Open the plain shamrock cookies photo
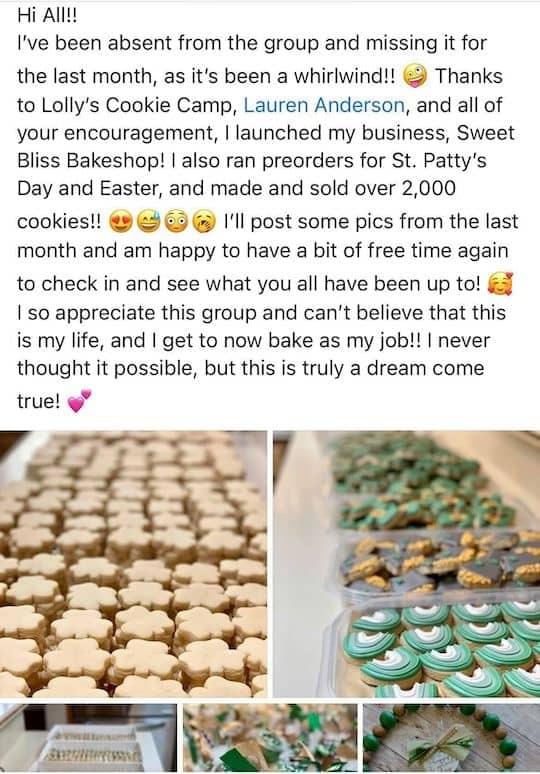540x774 pixels. [133, 564]
